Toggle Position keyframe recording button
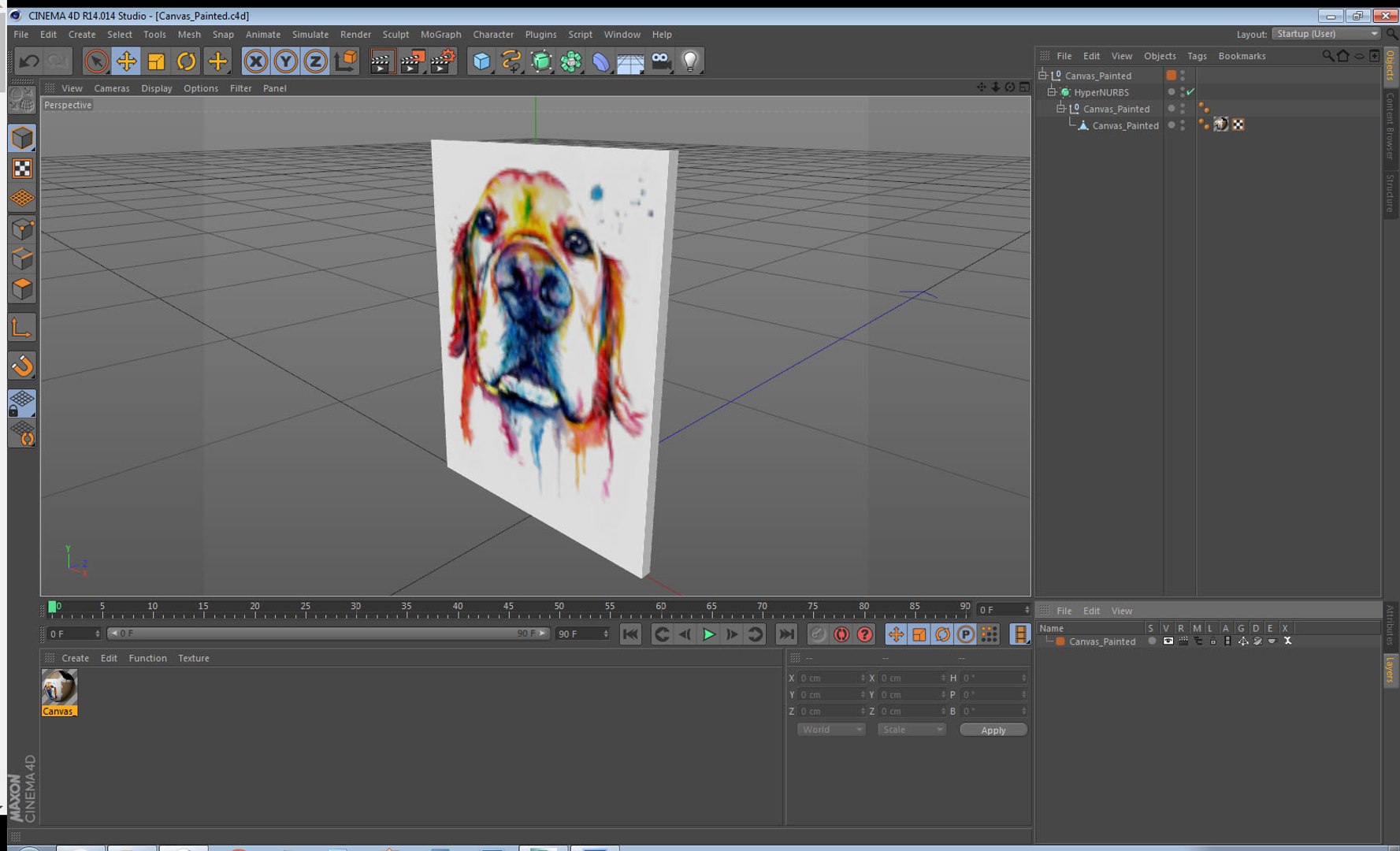 tap(896, 634)
